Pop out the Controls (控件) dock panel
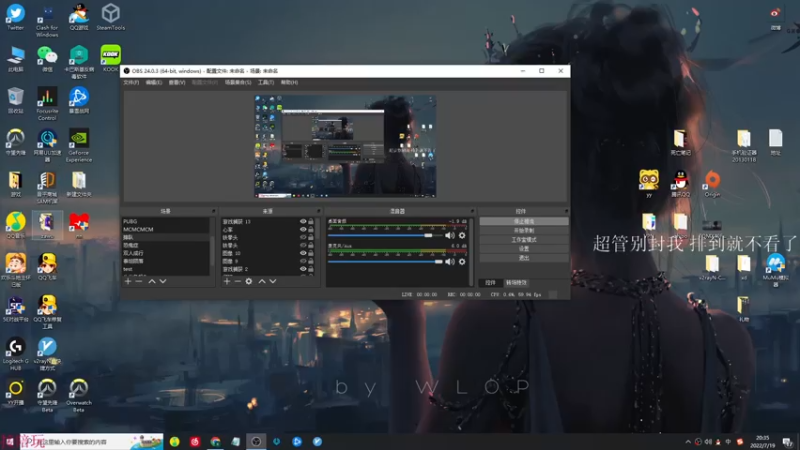 (x=566, y=211)
